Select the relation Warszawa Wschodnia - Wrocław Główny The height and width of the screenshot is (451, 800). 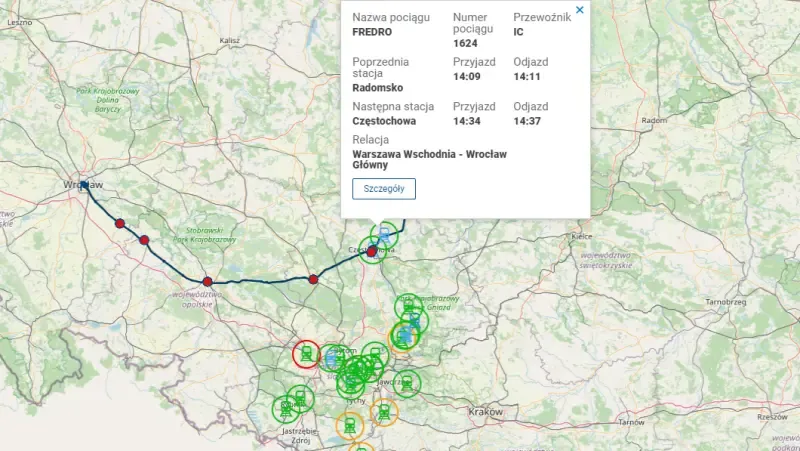coord(430,159)
